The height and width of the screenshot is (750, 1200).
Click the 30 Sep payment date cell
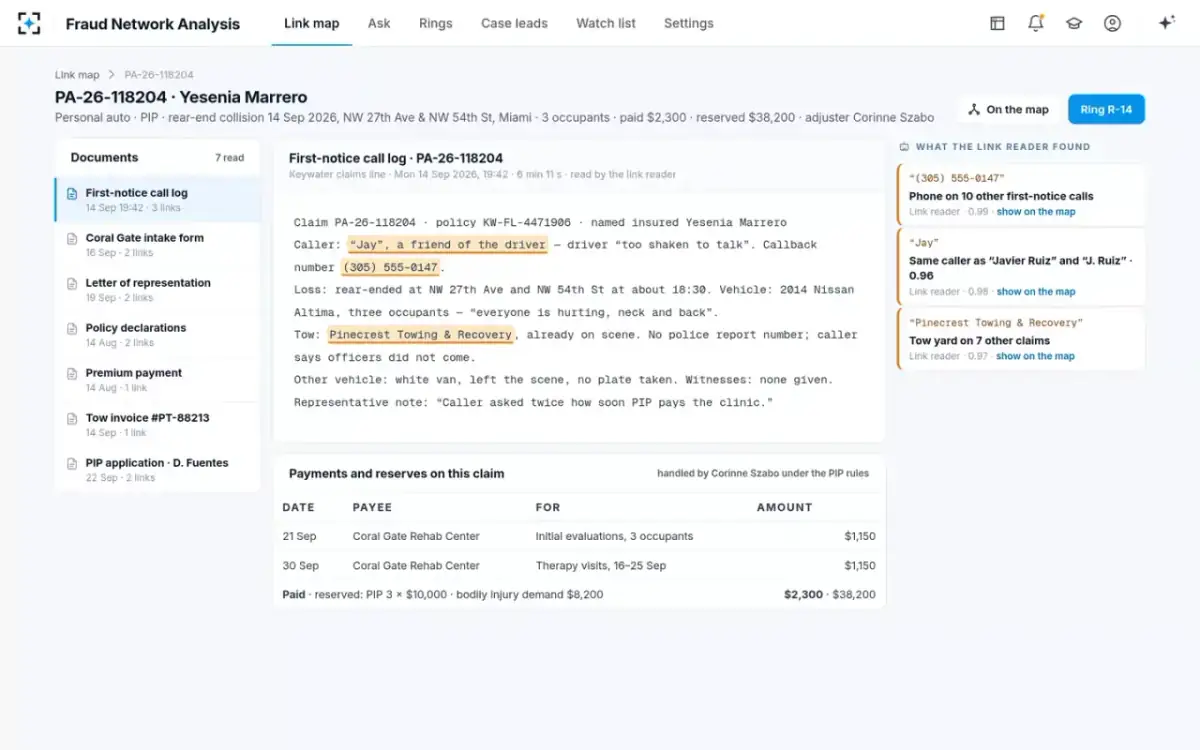(x=300, y=565)
